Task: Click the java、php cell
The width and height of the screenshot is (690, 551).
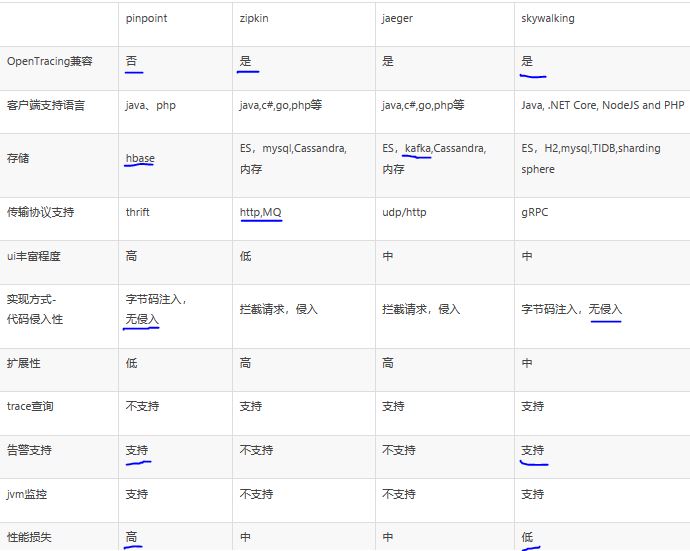Action: (150, 106)
